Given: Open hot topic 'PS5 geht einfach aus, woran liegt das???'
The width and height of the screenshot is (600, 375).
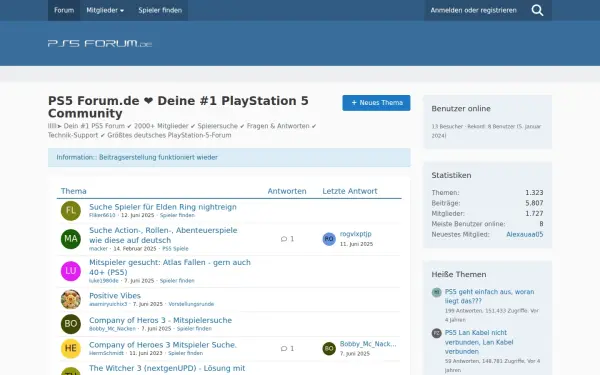Looking at the screenshot, I should pos(489,297).
